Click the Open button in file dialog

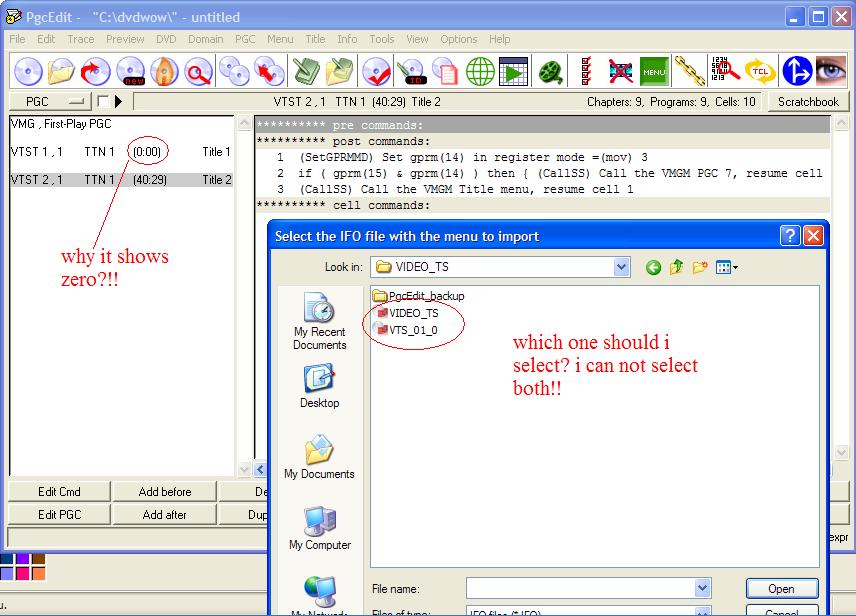782,589
